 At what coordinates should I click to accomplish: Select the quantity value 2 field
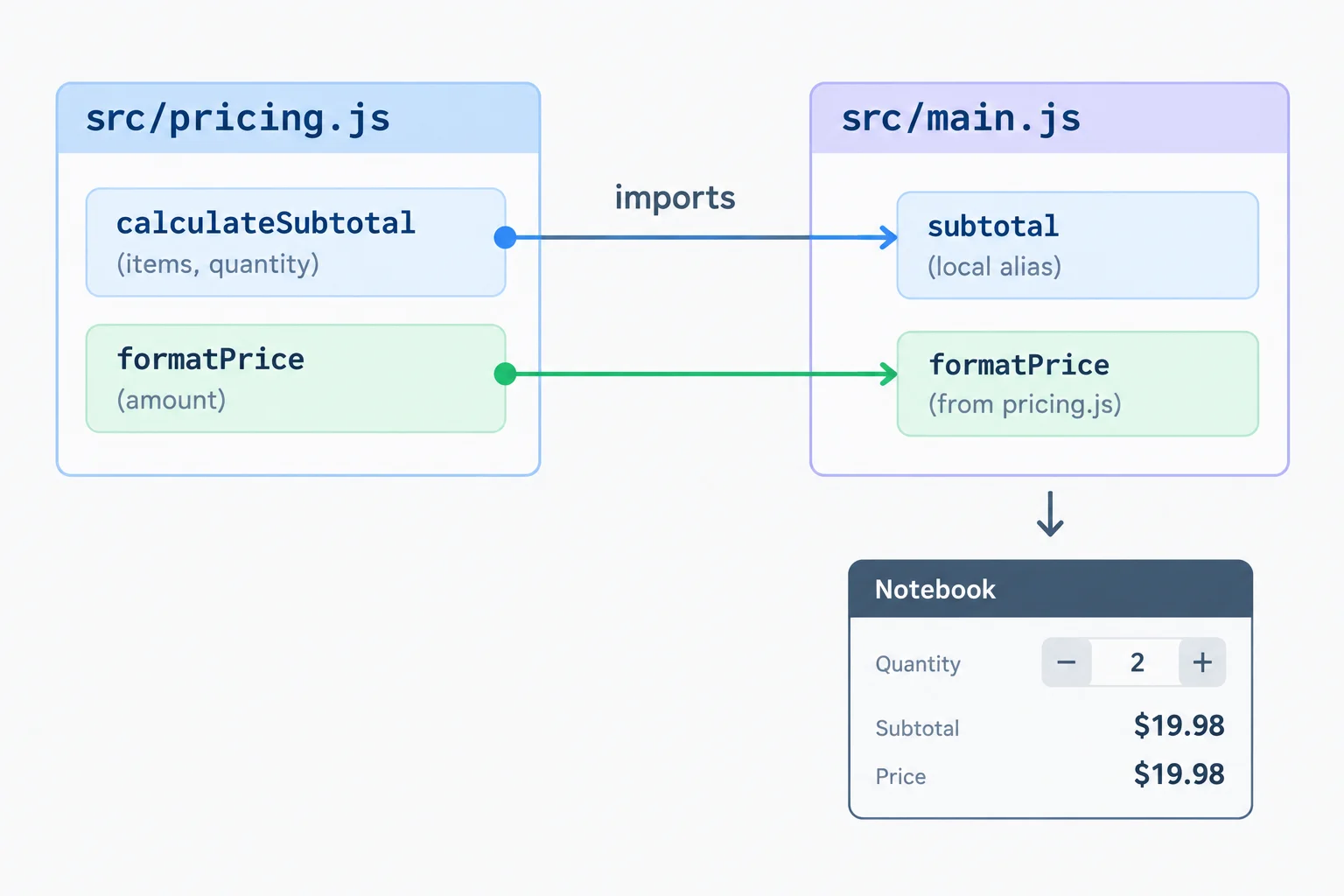(x=1136, y=662)
